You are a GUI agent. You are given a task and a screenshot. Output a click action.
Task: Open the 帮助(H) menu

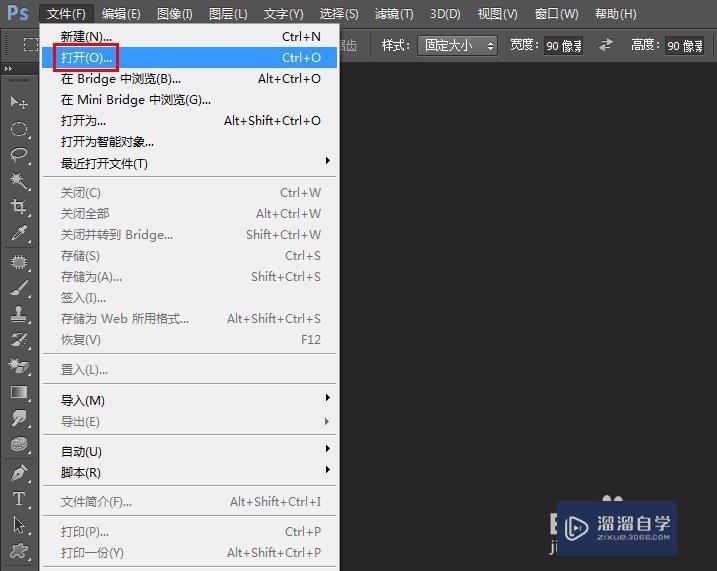pos(615,14)
